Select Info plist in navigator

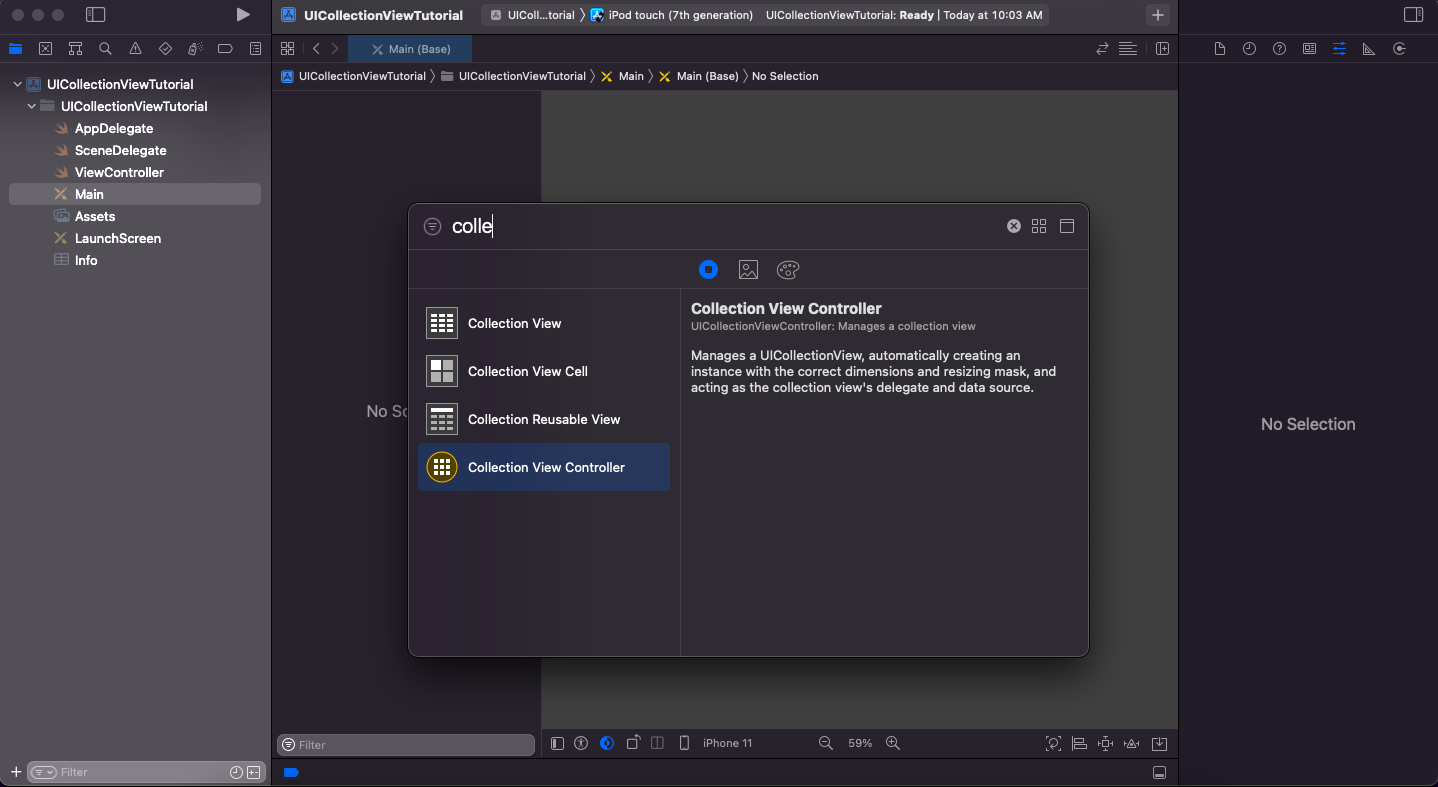point(86,260)
